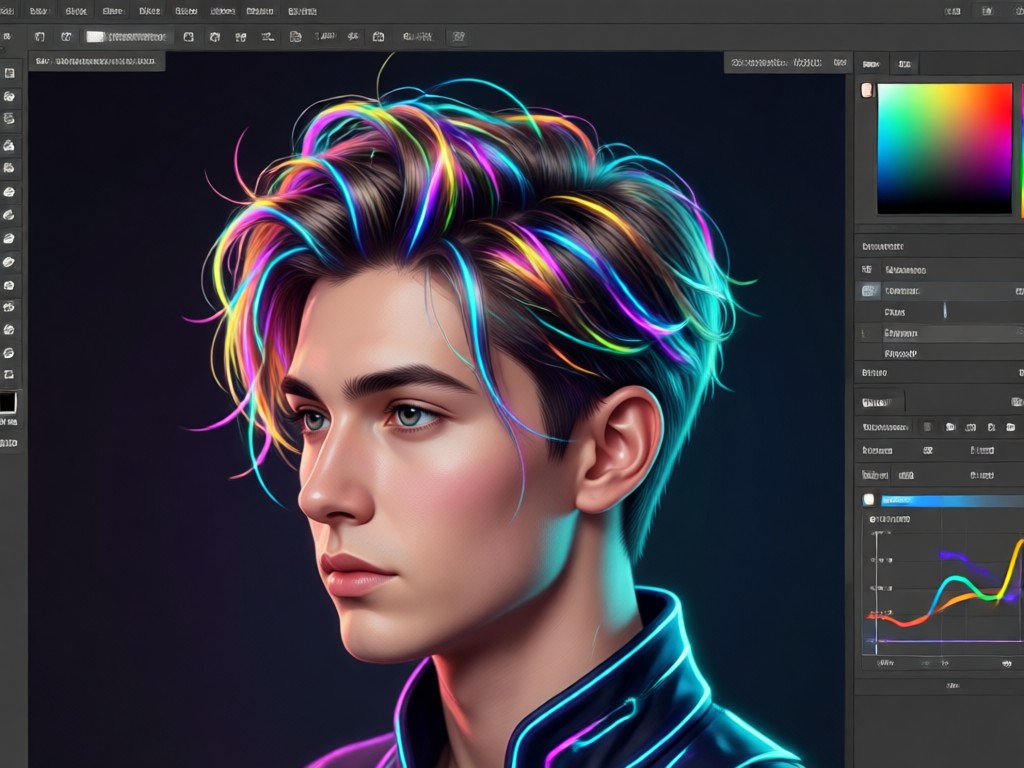The image size is (1024, 768).
Task: Click the vertical hue strip beside the color field
Action: click(1021, 149)
